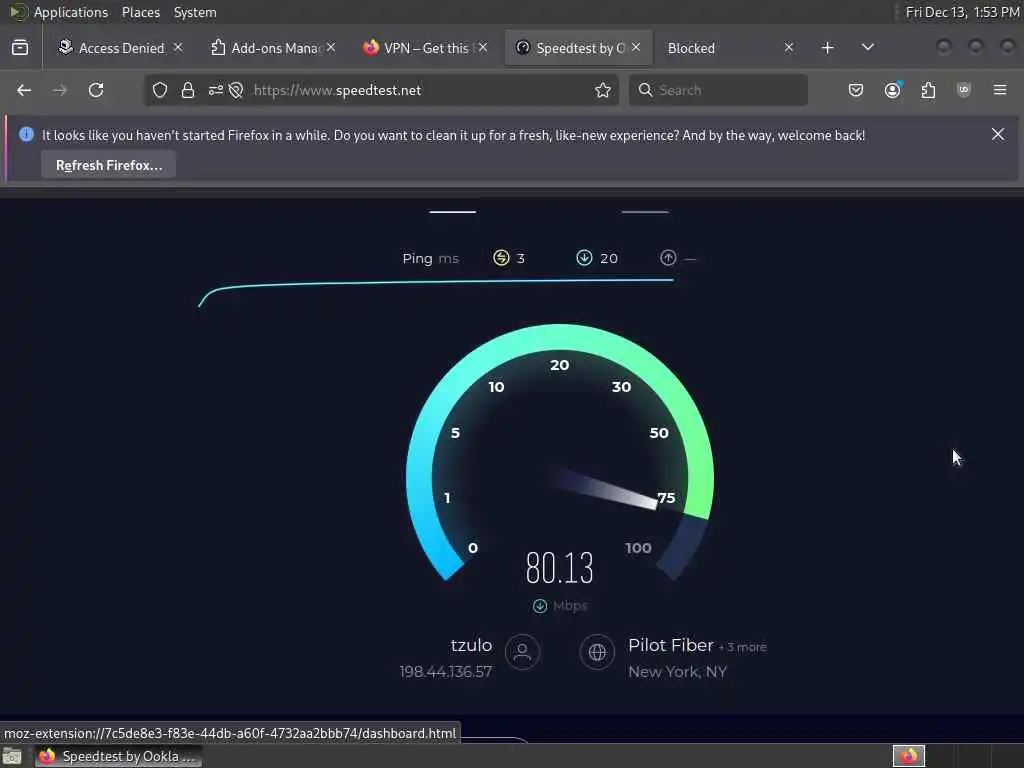Reload the speedtest.net page
Screen dimensions: 1024x768
click(96, 90)
